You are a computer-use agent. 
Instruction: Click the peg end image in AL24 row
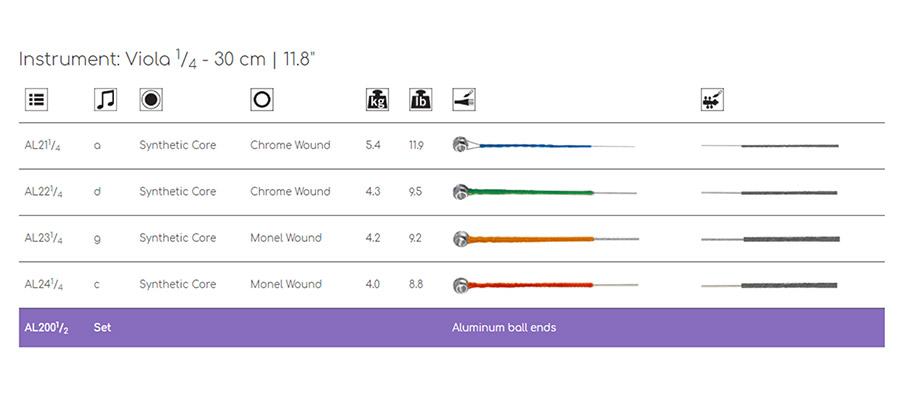769,285
